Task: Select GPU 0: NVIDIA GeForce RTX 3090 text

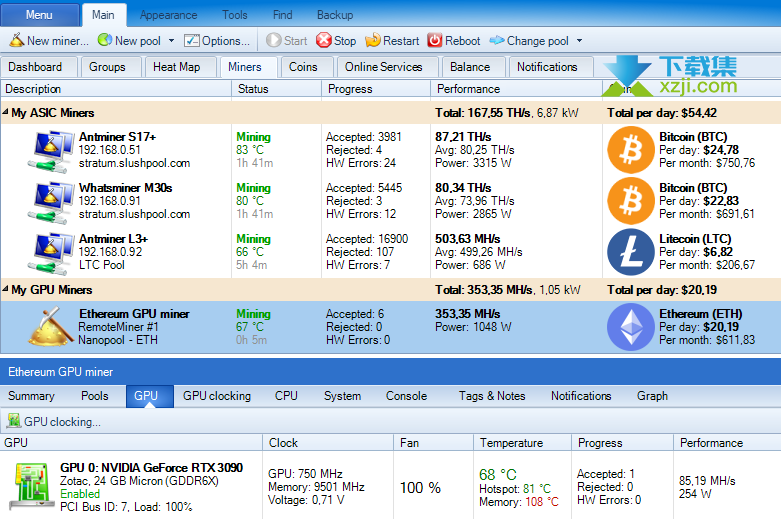Action: pos(151,467)
